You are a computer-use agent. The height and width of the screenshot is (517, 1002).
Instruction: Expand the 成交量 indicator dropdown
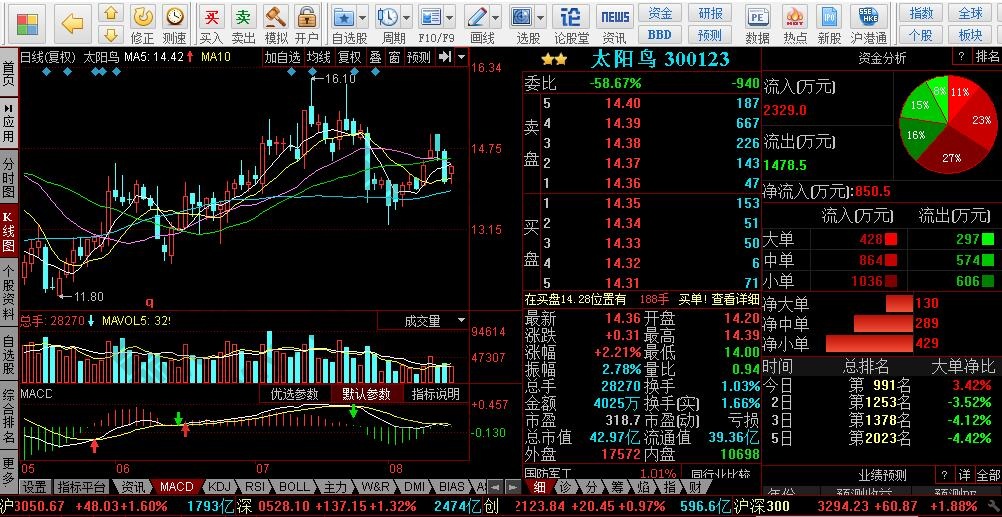click(x=461, y=321)
